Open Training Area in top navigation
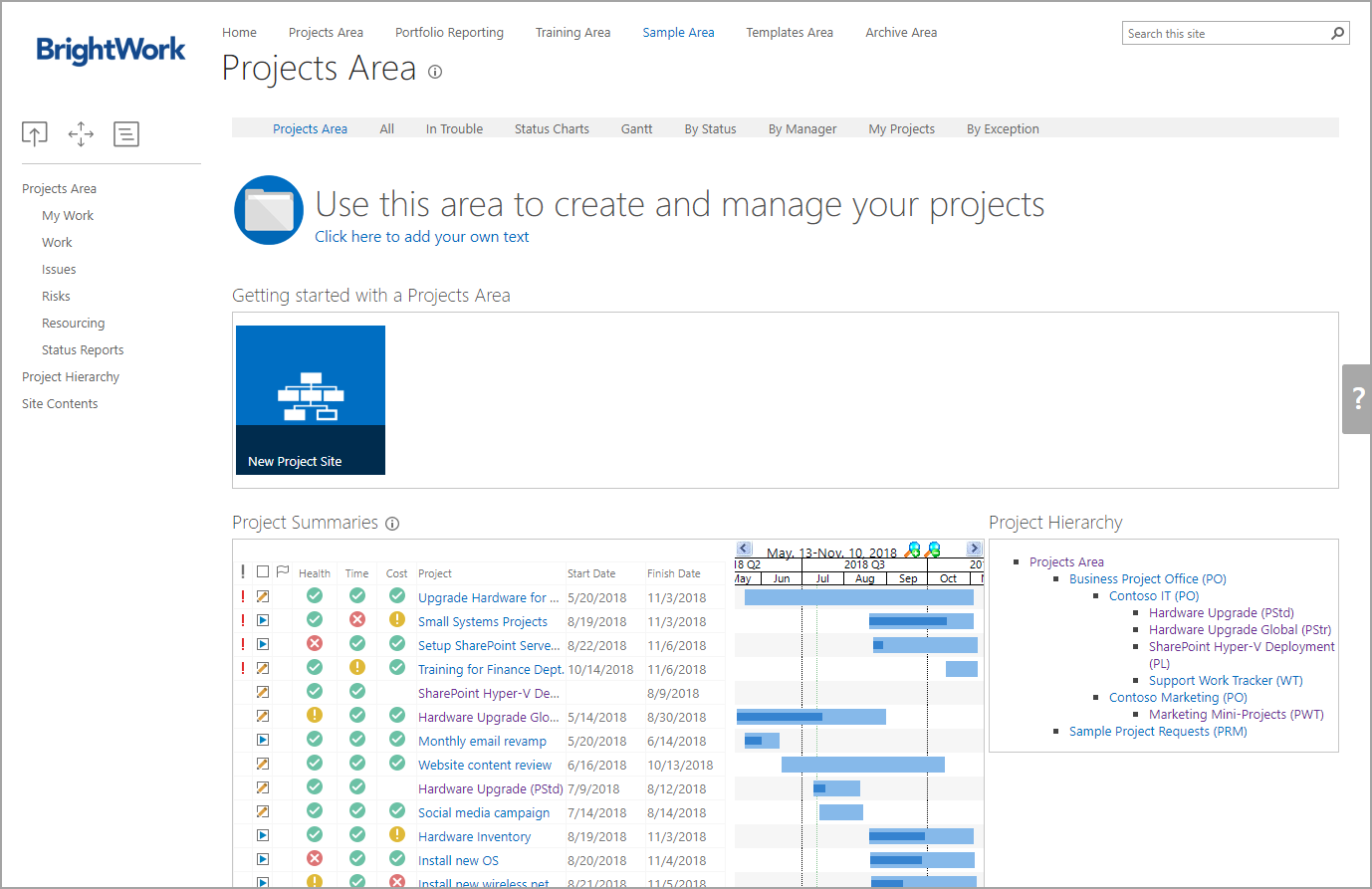Screen dimensions: 1372x889 click(572, 32)
